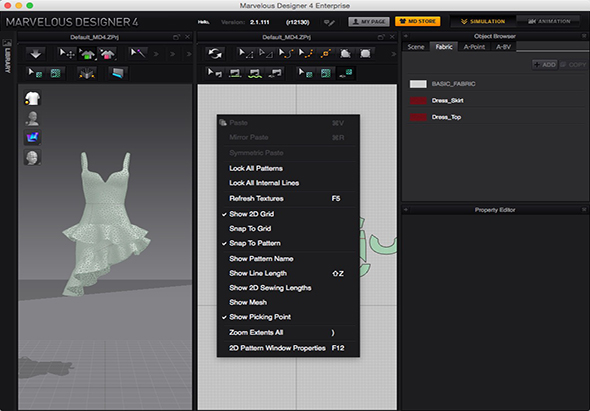Select the purple pin tool in 3D toolbar

click(x=138, y=54)
